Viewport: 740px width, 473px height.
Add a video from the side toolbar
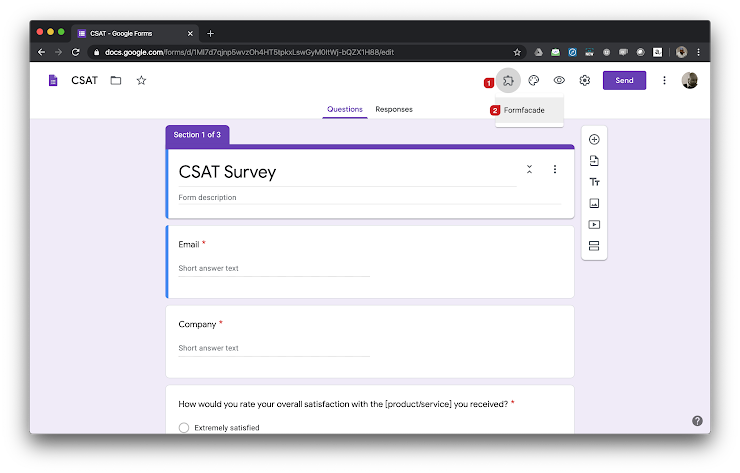coord(594,225)
